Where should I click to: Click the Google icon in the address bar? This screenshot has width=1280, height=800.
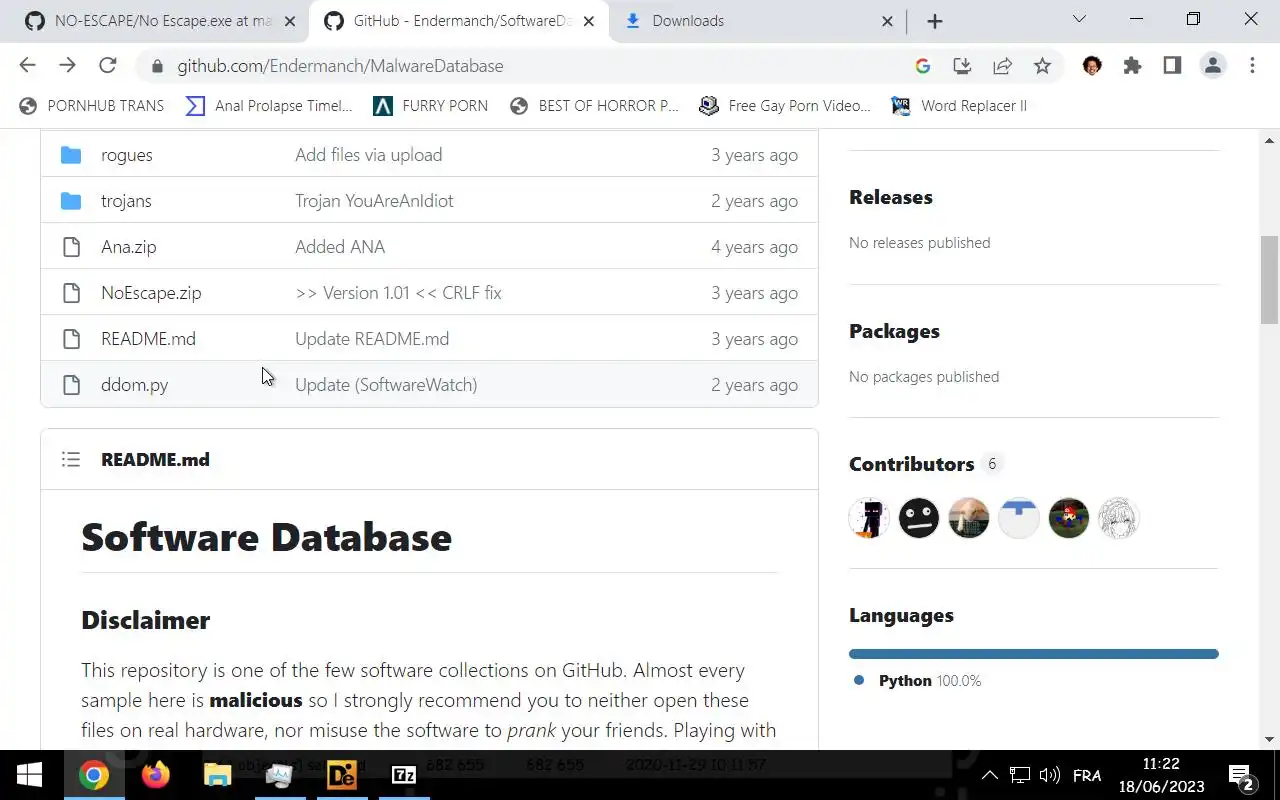tap(922, 66)
